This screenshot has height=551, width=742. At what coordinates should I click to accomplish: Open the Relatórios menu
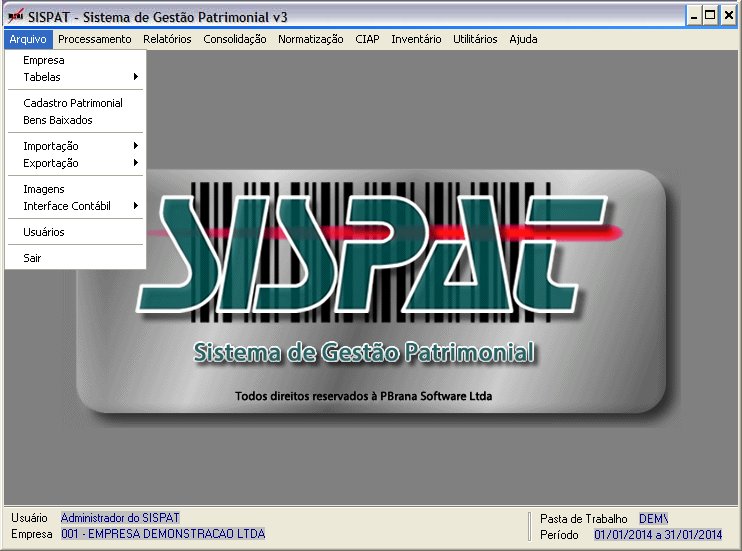(167, 39)
